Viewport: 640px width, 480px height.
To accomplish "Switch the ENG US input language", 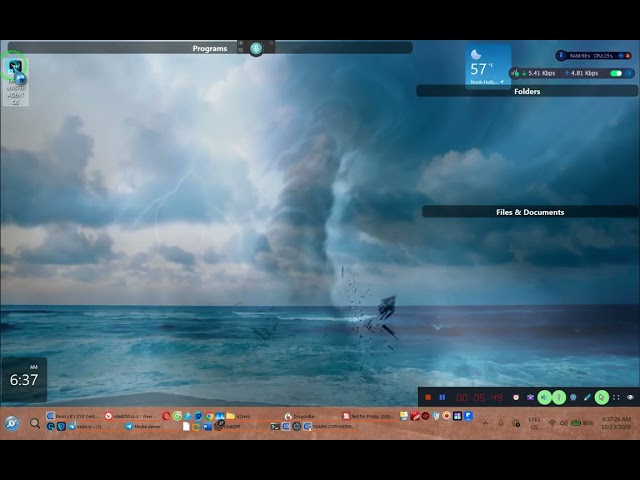I will (x=534, y=423).
